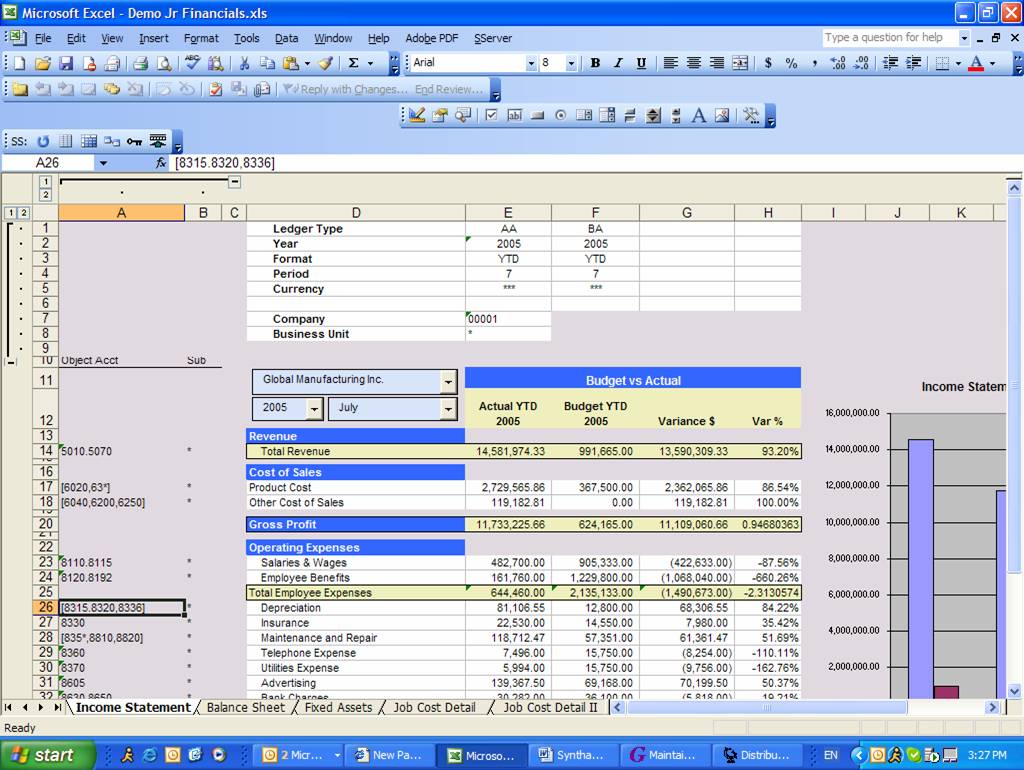This screenshot has width=1024, height=770.
Task: Copy the selection using the Copy icon
Action: pos(267,63)
